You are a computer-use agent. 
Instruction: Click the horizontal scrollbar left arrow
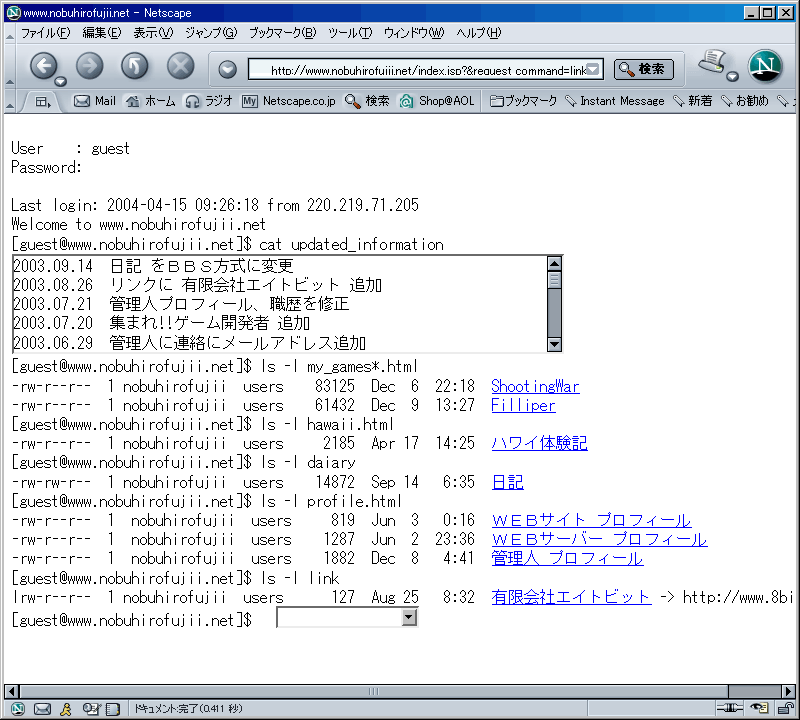[x=11, y=691]
